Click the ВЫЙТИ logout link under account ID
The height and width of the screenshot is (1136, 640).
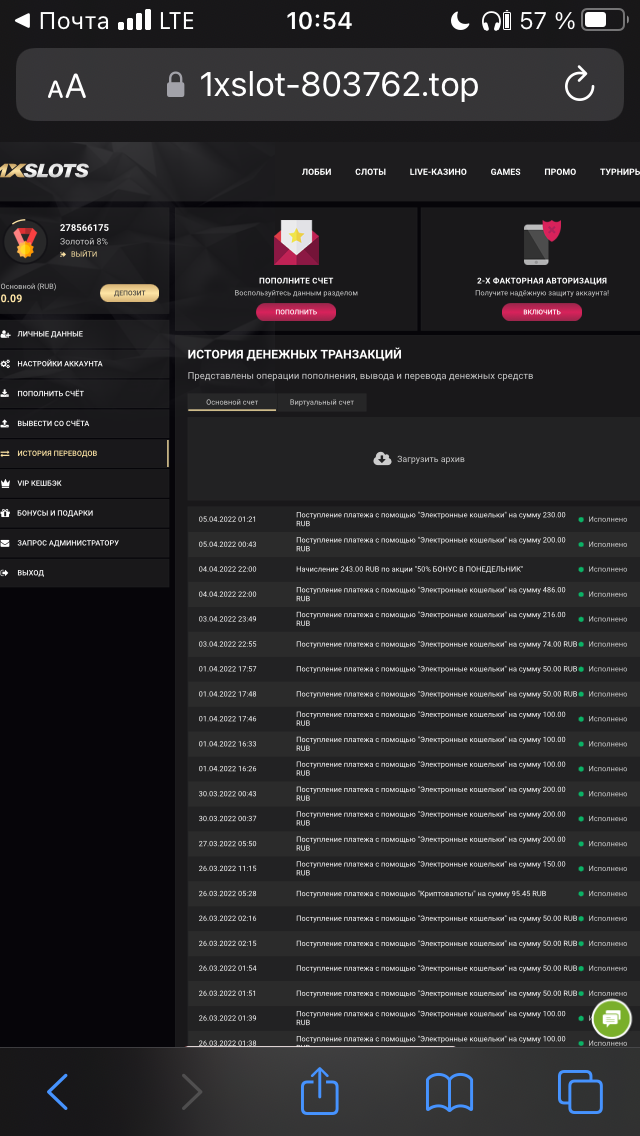point(83,255)
